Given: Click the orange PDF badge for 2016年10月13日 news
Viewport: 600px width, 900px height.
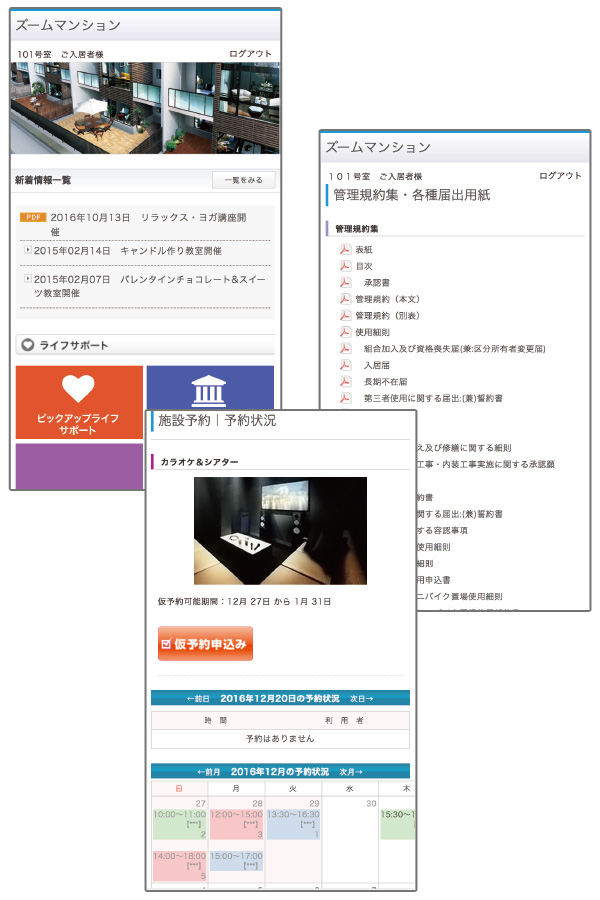Looking at the screenshot, I should tap(33, 217).
